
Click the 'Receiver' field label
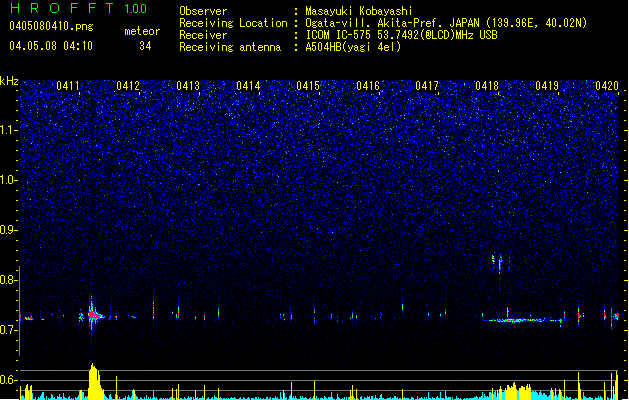point(203,35)
